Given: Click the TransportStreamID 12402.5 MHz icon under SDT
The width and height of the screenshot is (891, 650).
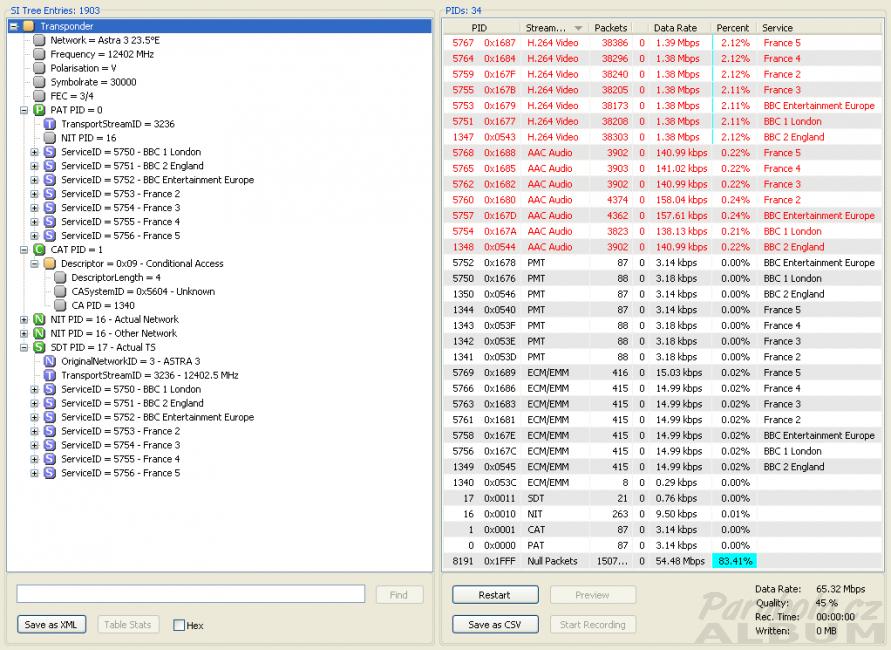Looking at the screenshot, I should tap(50, 375).
